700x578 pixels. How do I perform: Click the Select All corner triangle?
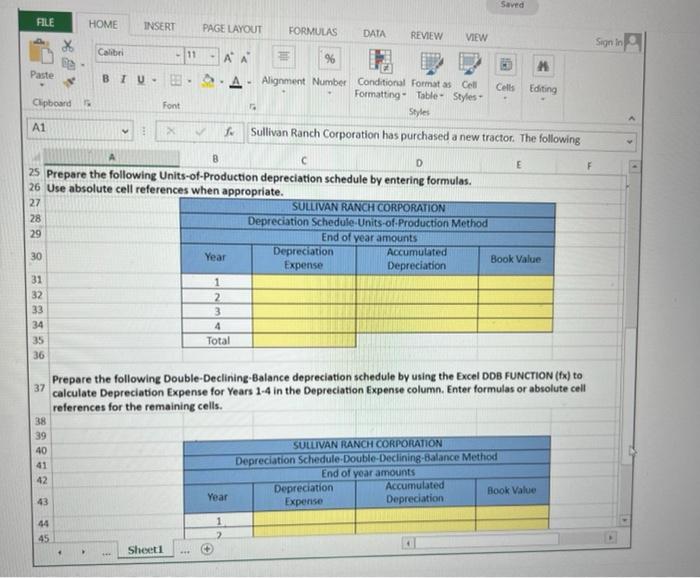(x=36, y=157)
